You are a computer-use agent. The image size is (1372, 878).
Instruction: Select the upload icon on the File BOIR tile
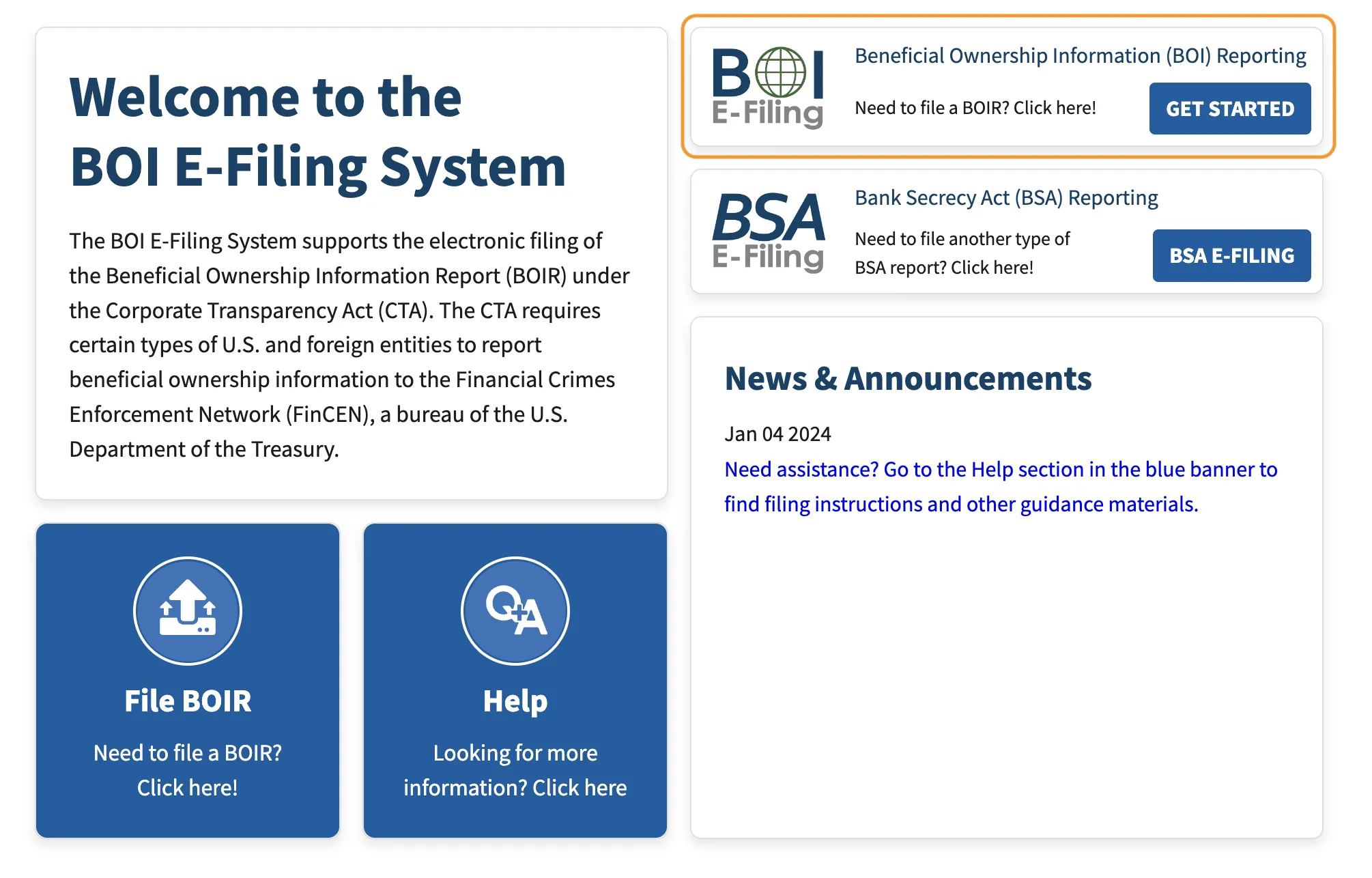[x=188, y=611]
